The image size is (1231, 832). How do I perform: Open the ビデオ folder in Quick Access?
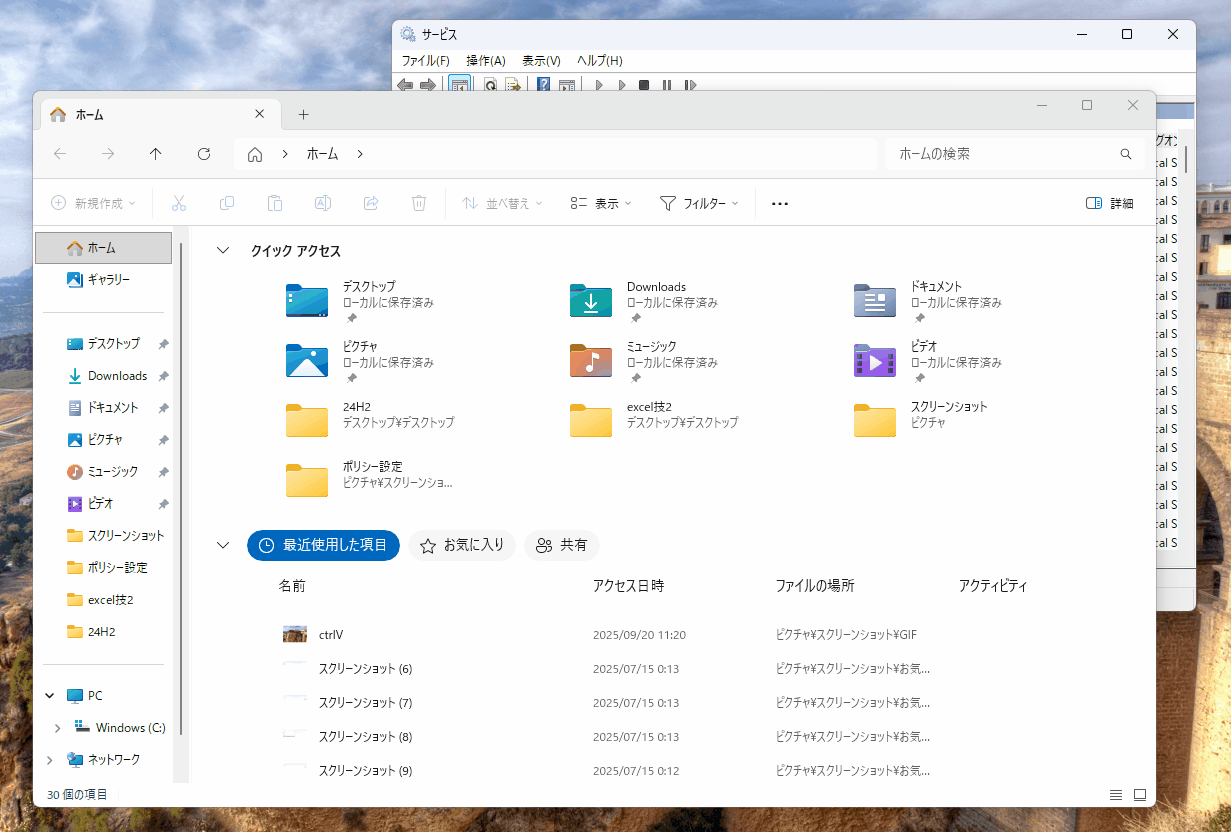click(x=875, y=360)
